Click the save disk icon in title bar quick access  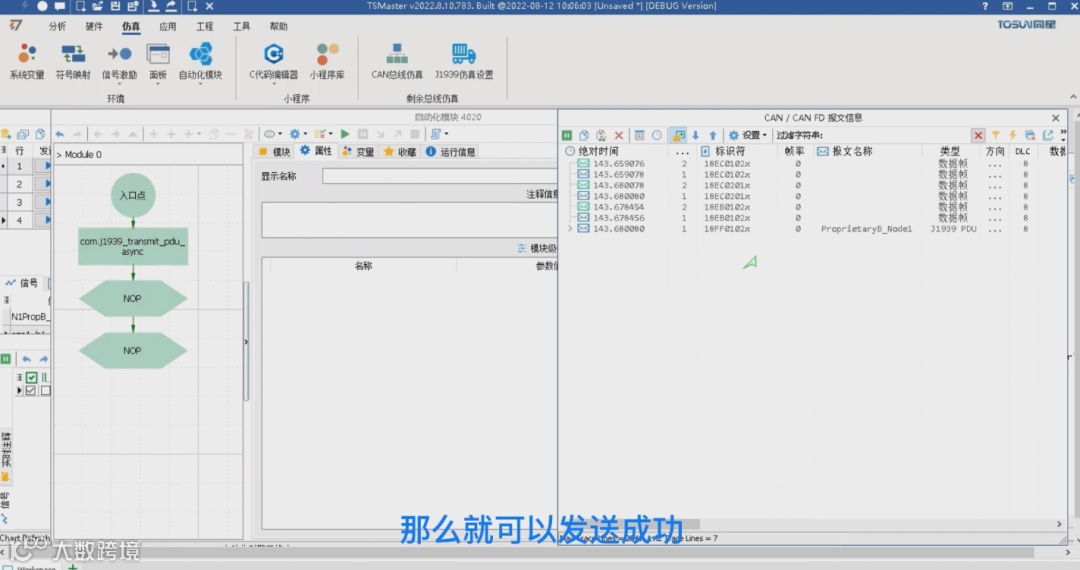[115, 6]
